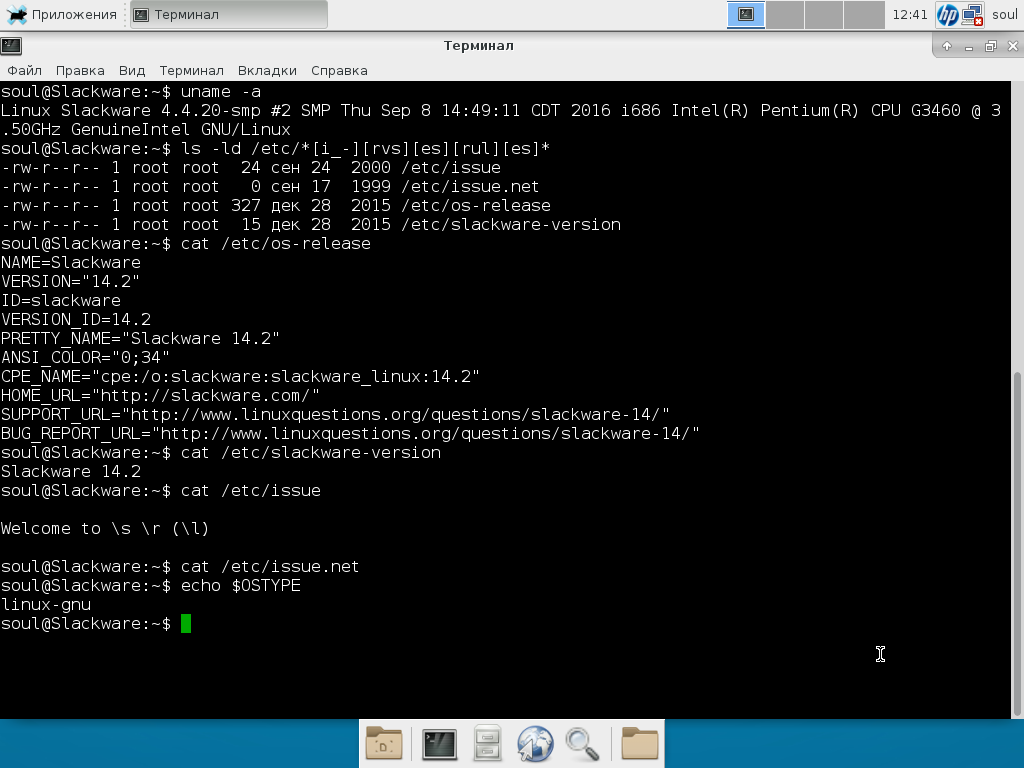Switch to the third workspace in pager
This screenshot has height=768, width=1024.
coord(824,14)
